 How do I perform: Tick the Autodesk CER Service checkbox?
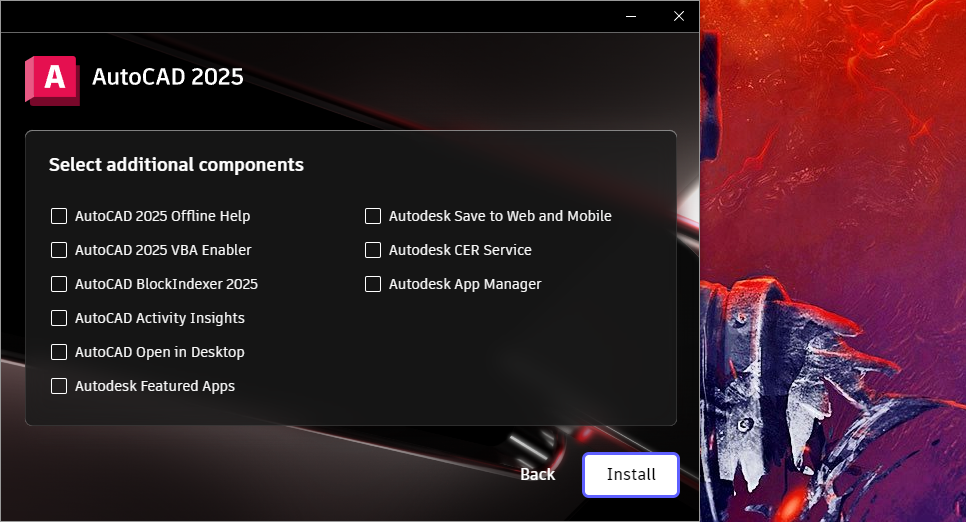(x=373, y=250)
